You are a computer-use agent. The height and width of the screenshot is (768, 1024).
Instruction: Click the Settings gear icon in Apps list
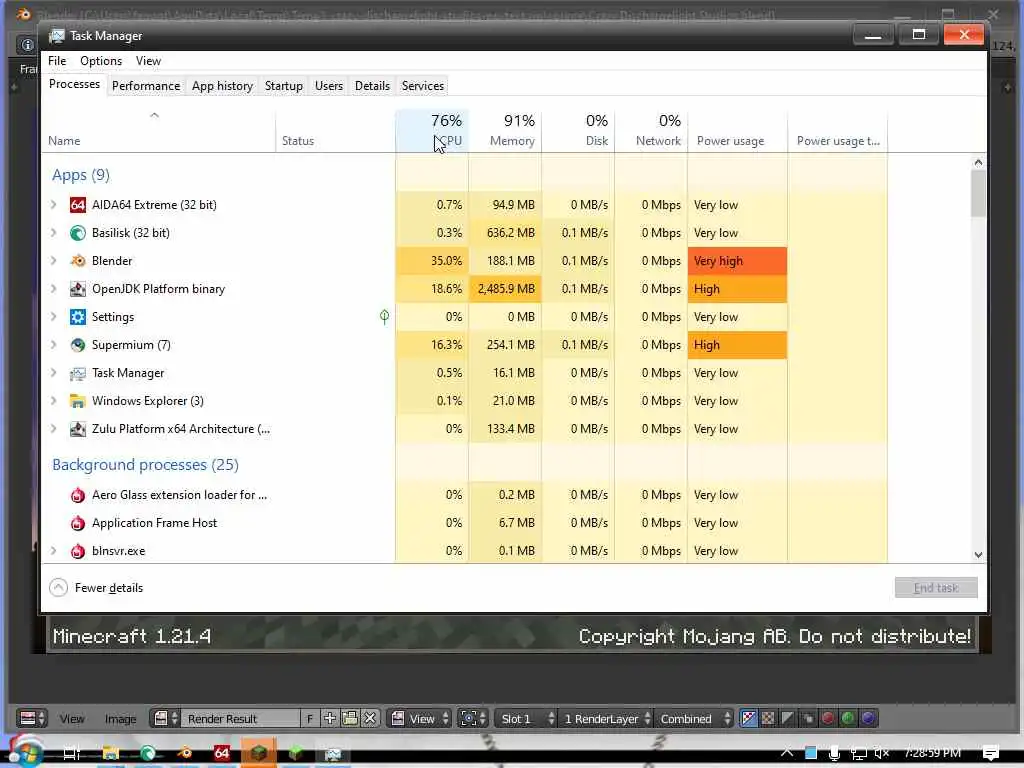pos(78,317)
